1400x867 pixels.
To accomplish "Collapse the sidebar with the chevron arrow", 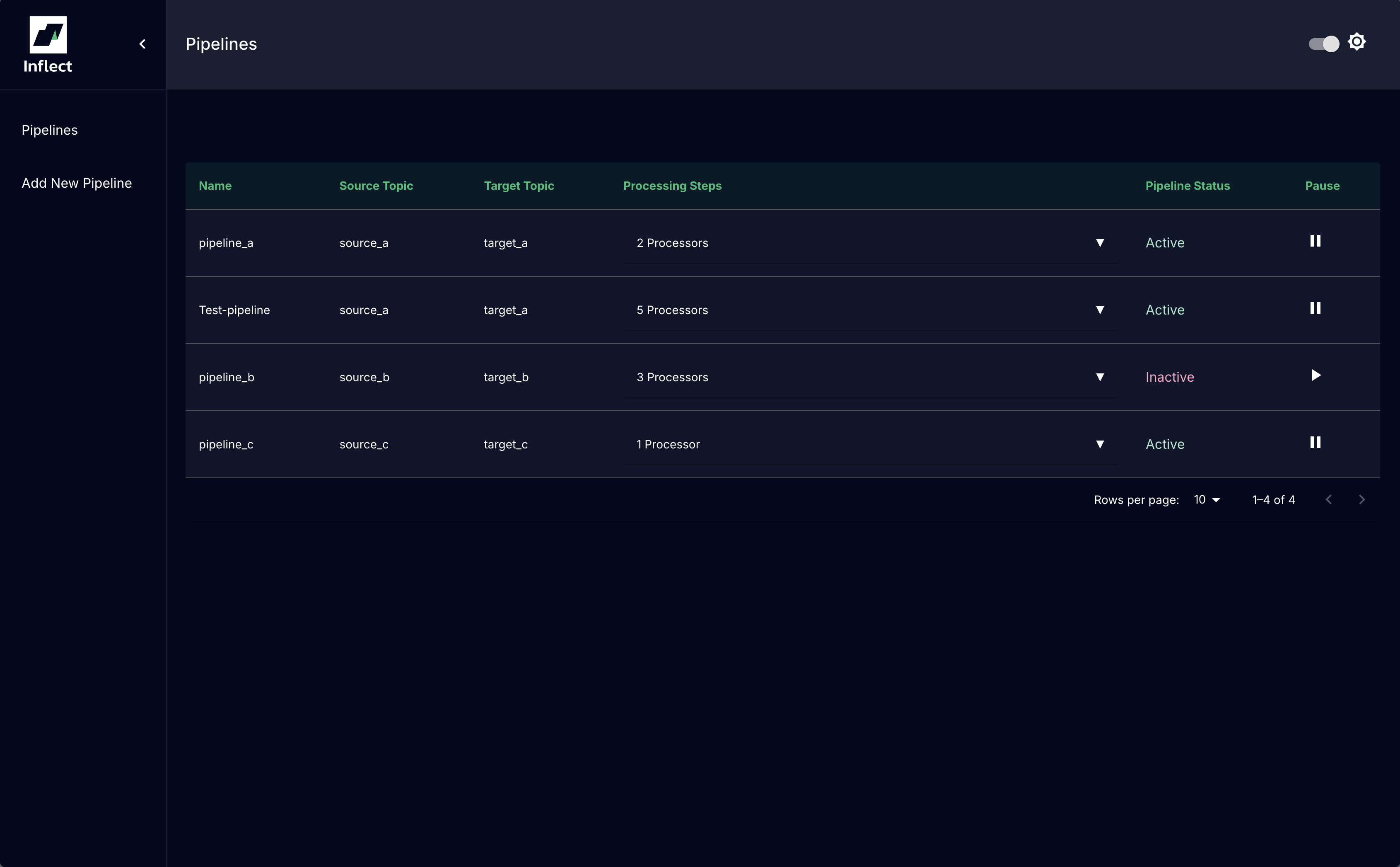I will [143, 44].
